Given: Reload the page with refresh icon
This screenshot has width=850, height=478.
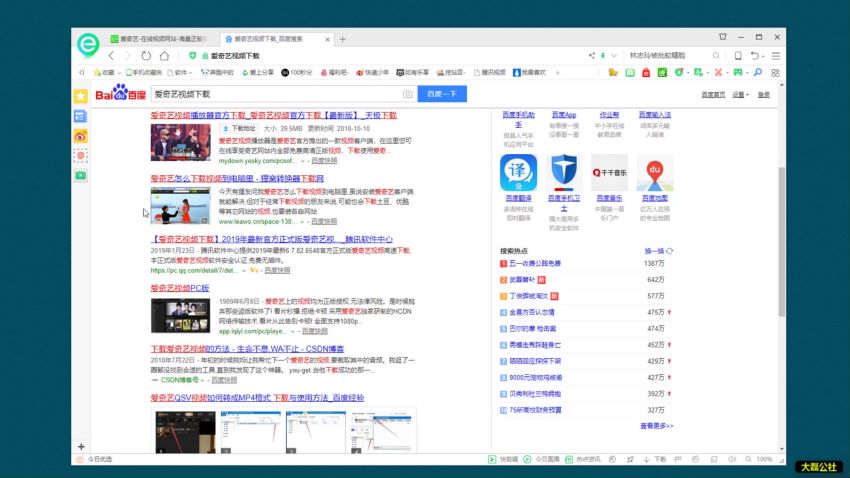Looking at the screenshot, I should (x=146, y=56).
